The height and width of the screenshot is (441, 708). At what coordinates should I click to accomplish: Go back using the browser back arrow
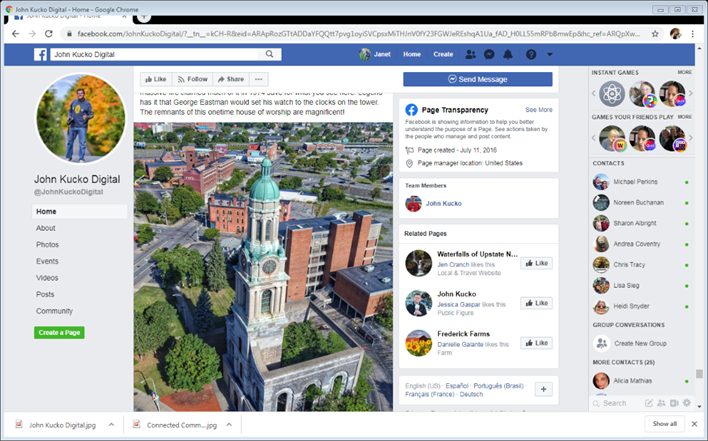pyautogui.click(x=15, y=34)
